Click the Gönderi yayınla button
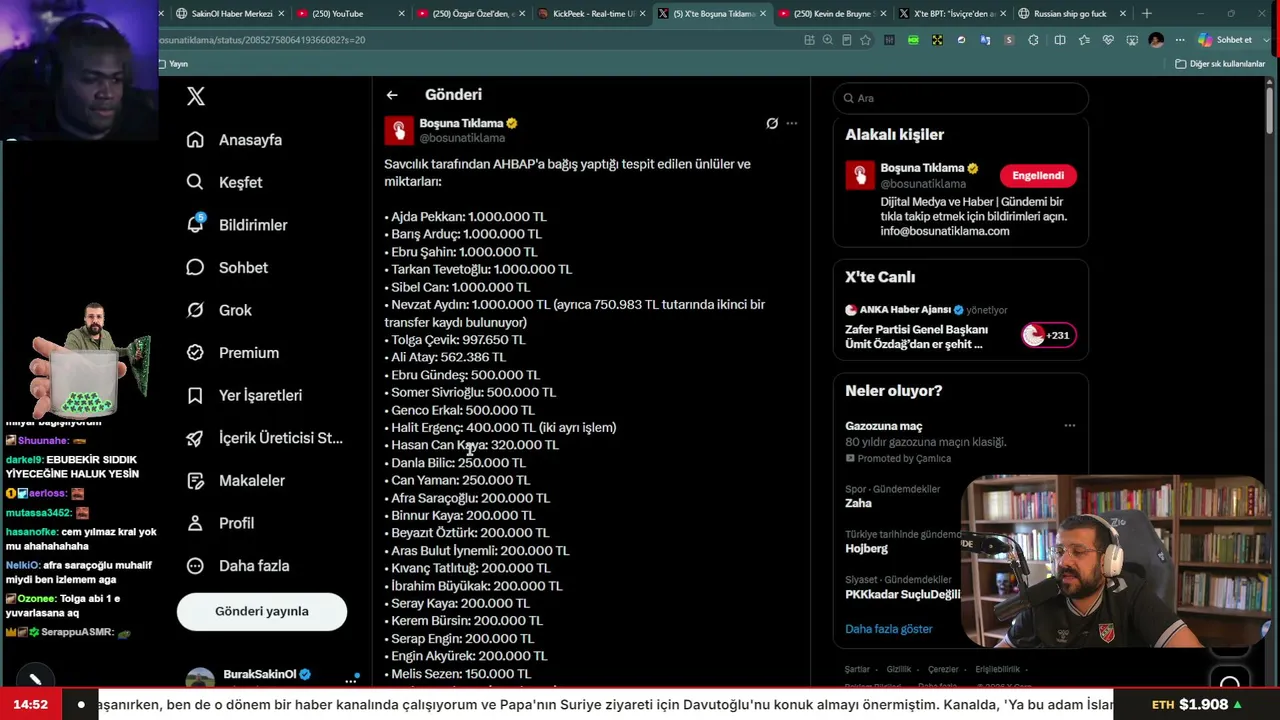Screen dimensions: 1280x720 [x=262, y=611]
